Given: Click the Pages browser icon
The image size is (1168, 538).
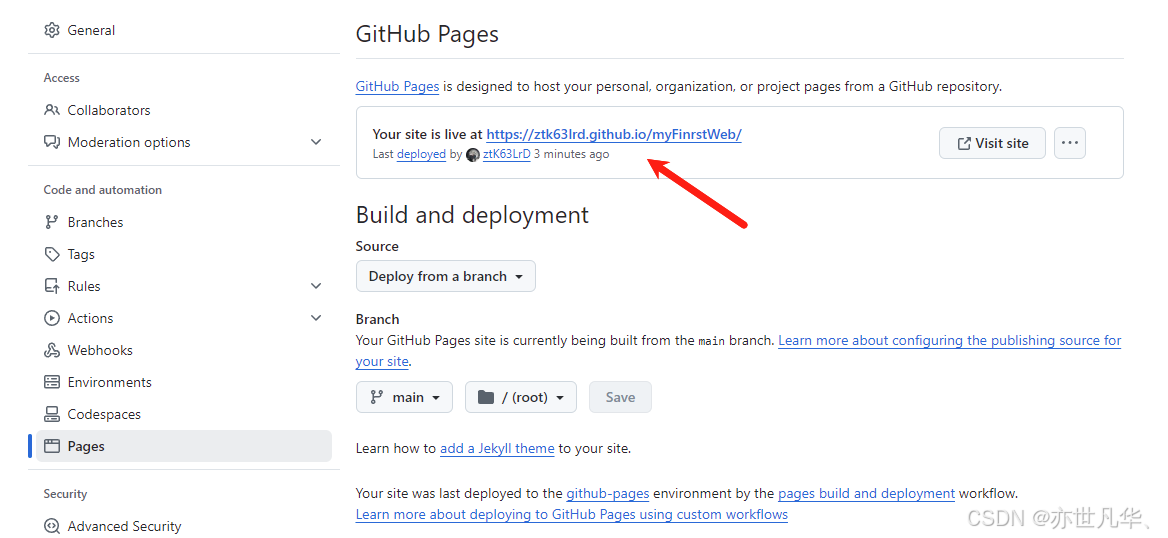Looking at the screenshot, I should point(51,446).
